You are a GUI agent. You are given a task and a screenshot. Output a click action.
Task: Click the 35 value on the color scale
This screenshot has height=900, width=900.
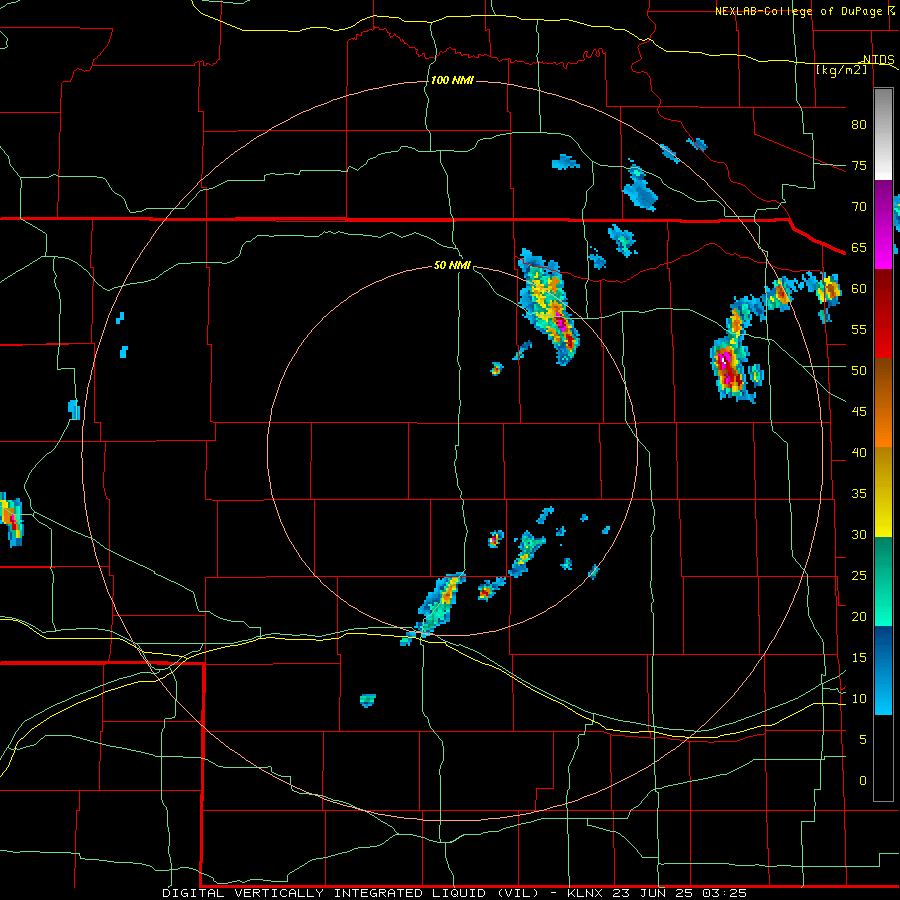coord(859,494)
